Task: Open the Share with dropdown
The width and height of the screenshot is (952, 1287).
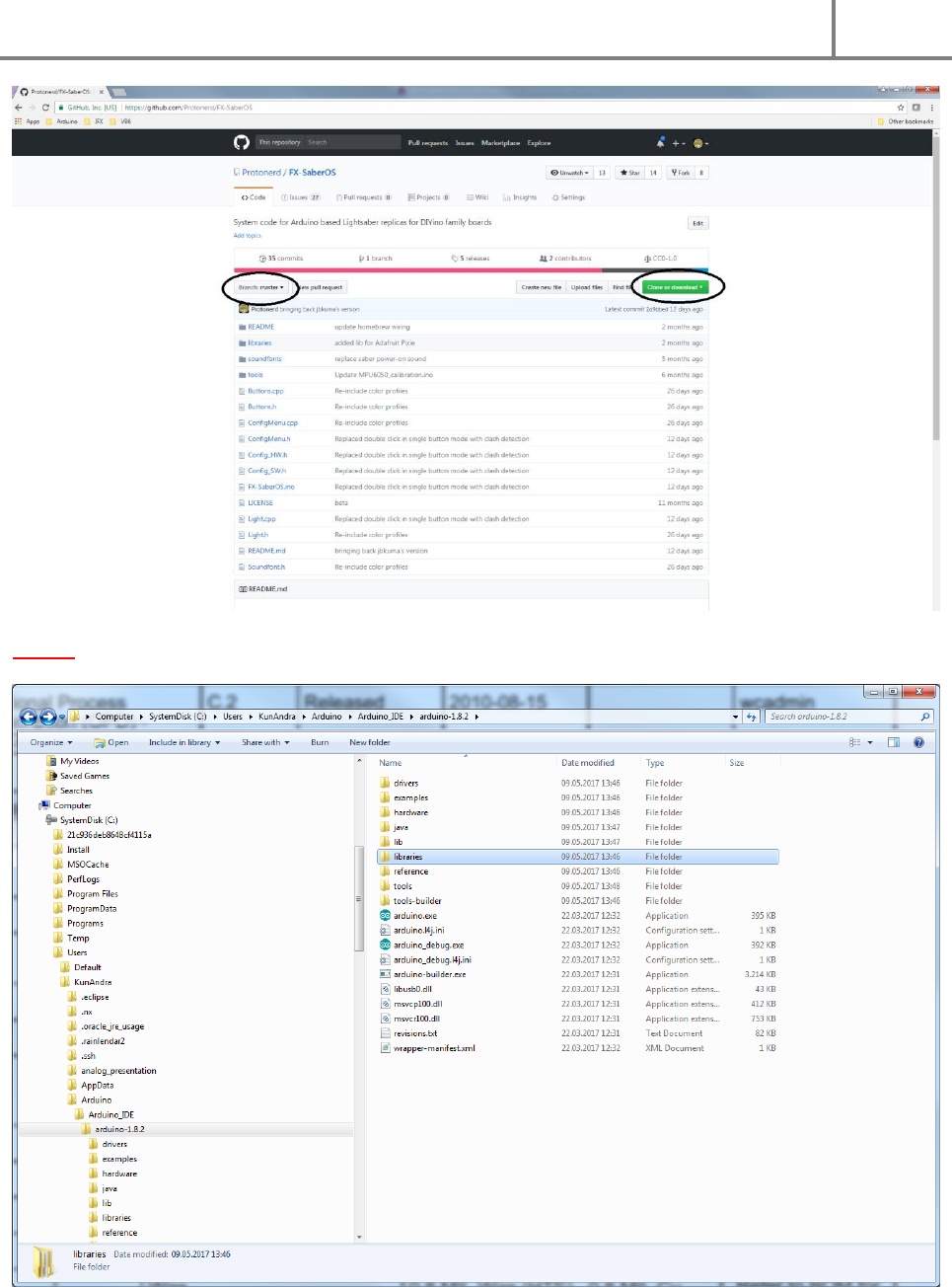Action: [265, 742]
